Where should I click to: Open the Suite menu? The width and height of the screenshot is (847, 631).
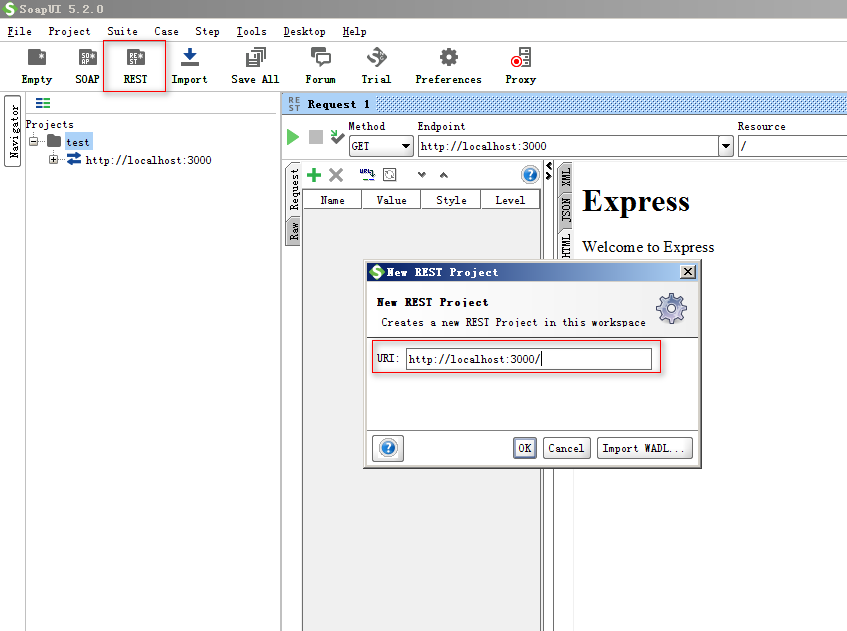[122, 31]
